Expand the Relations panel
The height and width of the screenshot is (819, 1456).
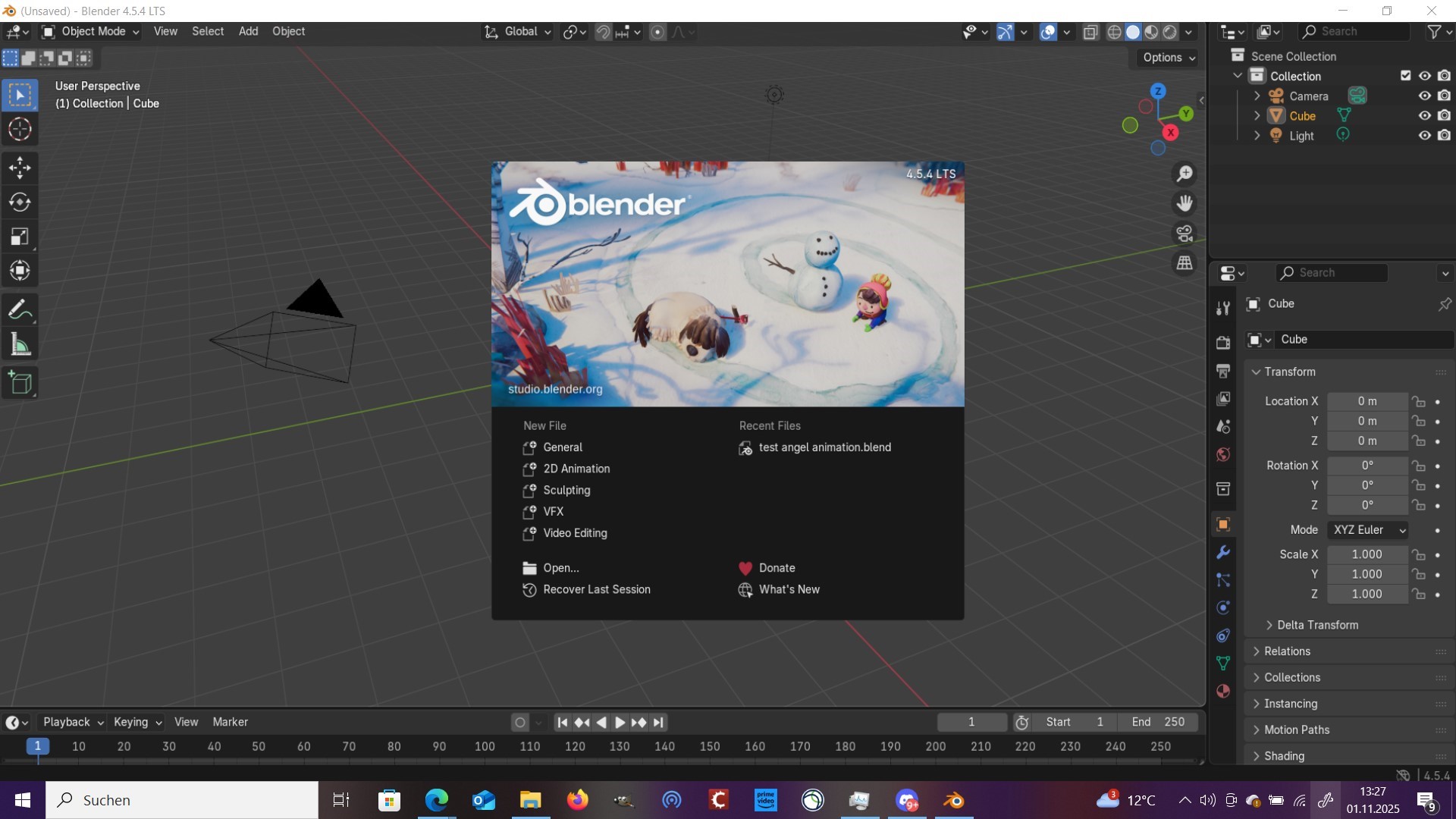click(1287, 651)
